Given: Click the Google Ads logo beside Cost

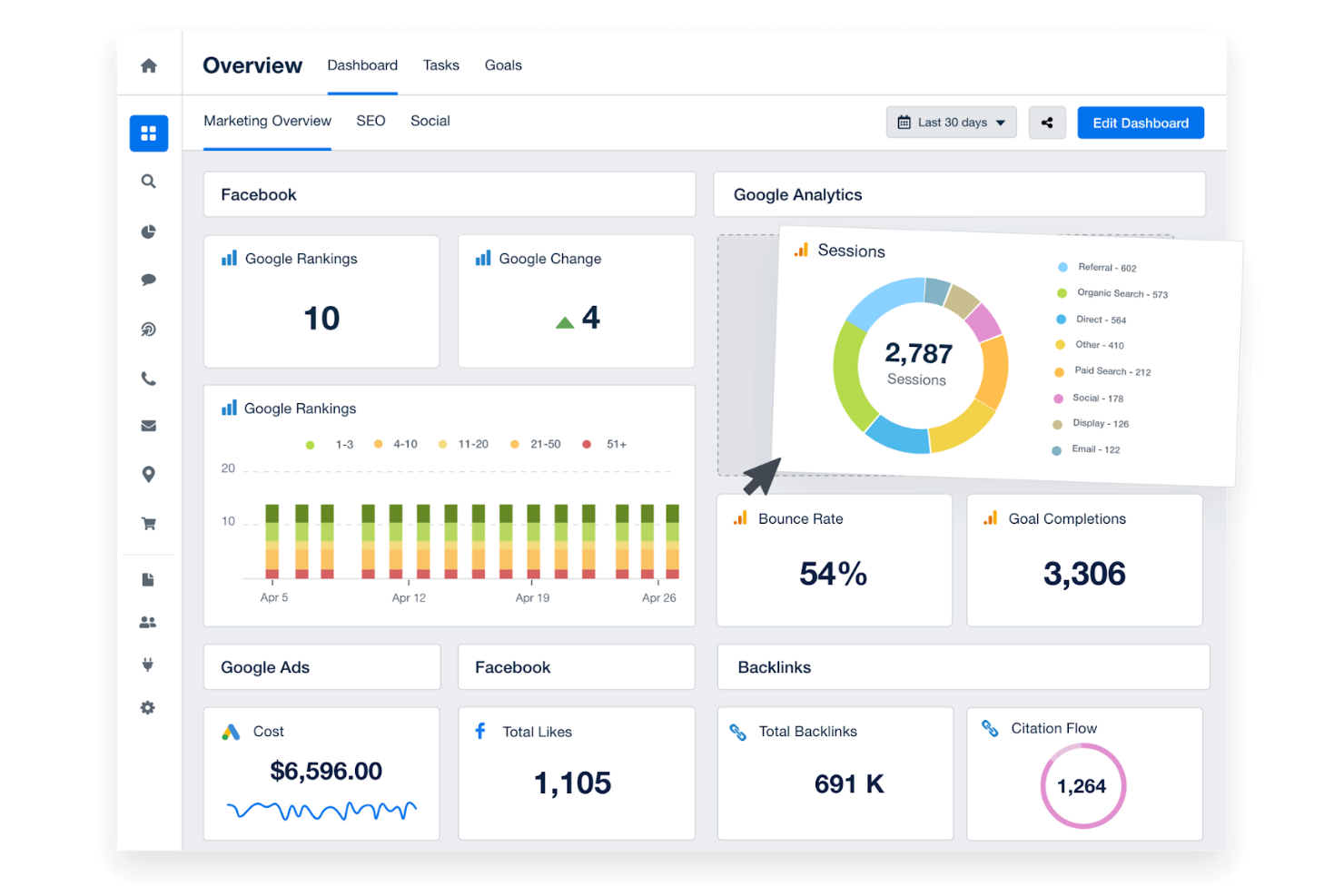Looking at the screenshot, I should (232, 732).
